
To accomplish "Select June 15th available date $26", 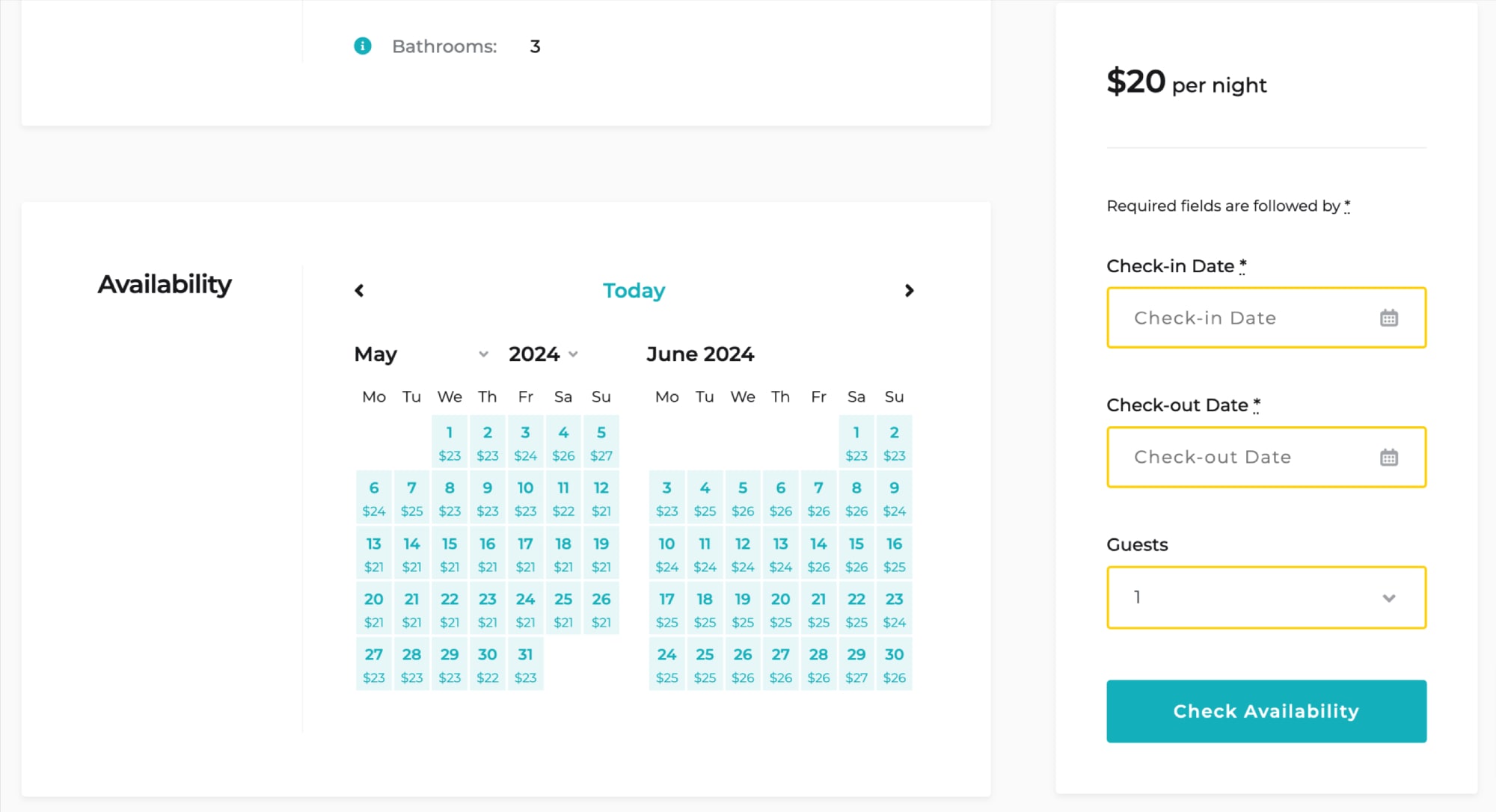I will pos(856,553).
